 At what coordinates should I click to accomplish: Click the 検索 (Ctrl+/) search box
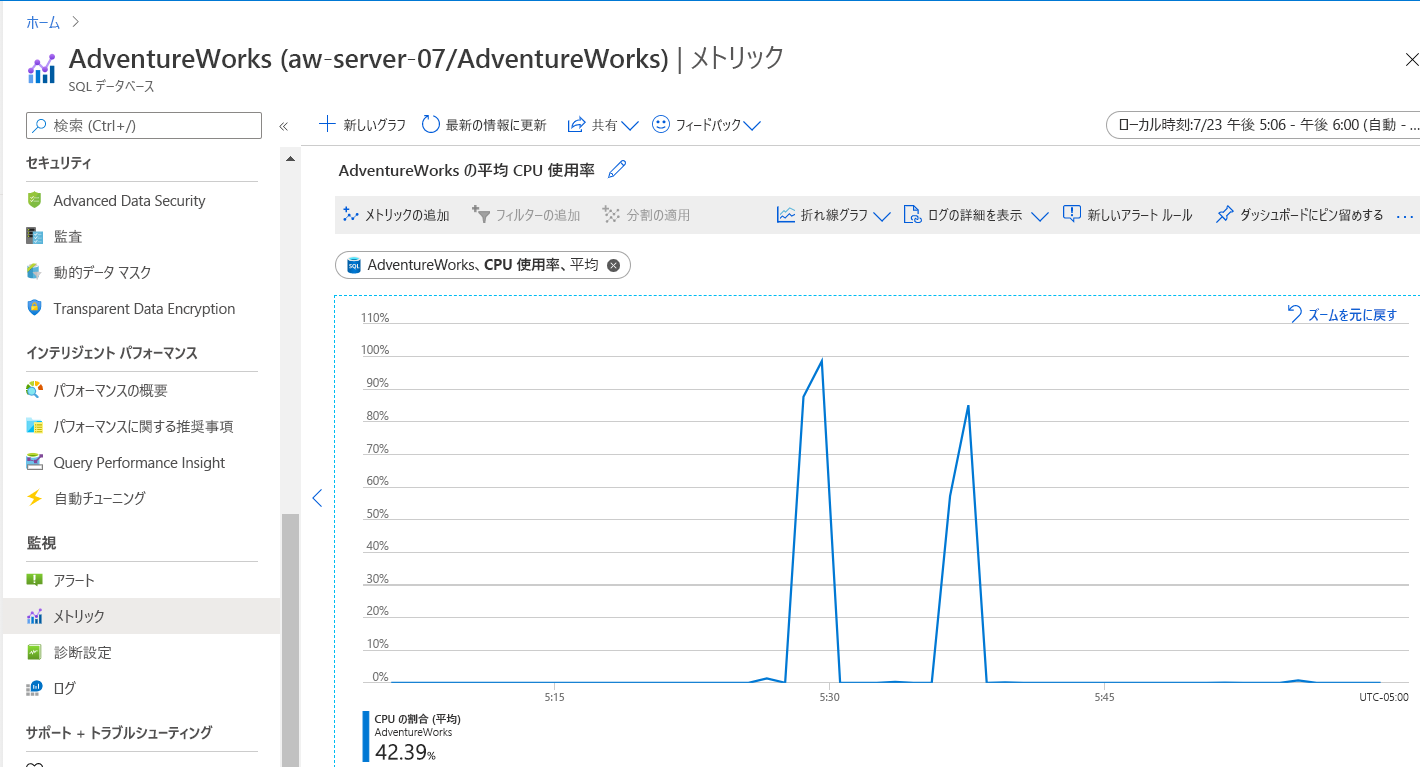[144, 125]
